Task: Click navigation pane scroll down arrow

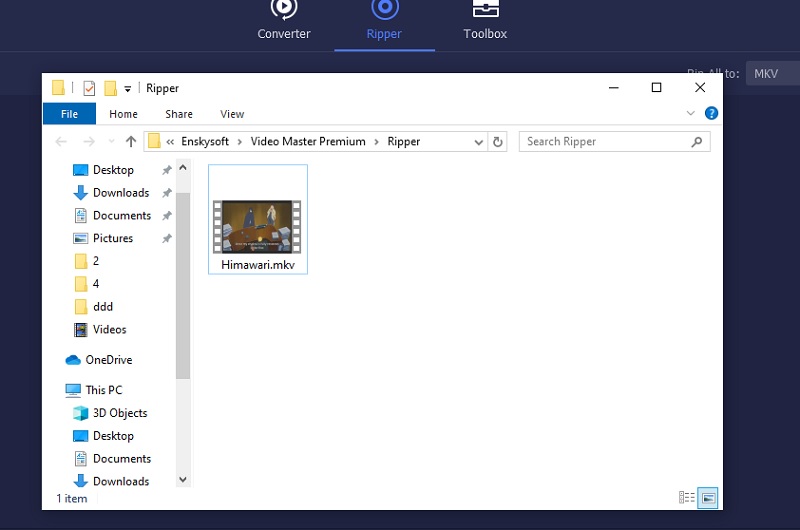Action: (183, 479)
